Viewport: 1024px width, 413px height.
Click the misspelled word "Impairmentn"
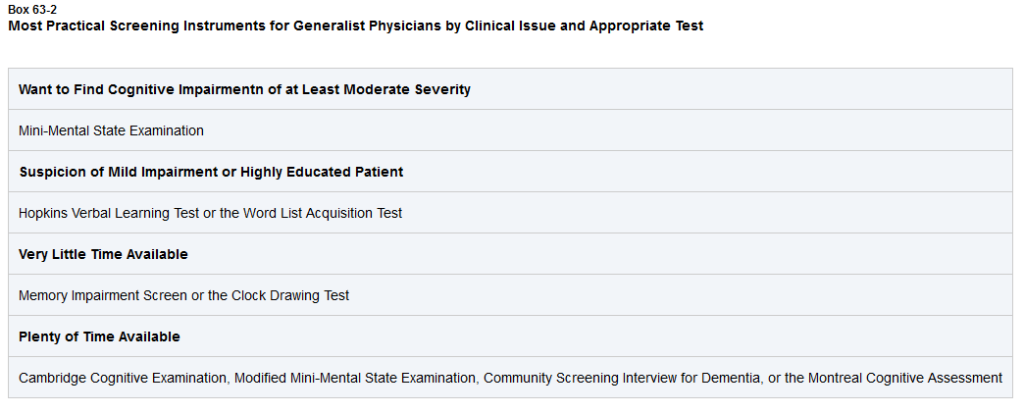tap(212, 89)
